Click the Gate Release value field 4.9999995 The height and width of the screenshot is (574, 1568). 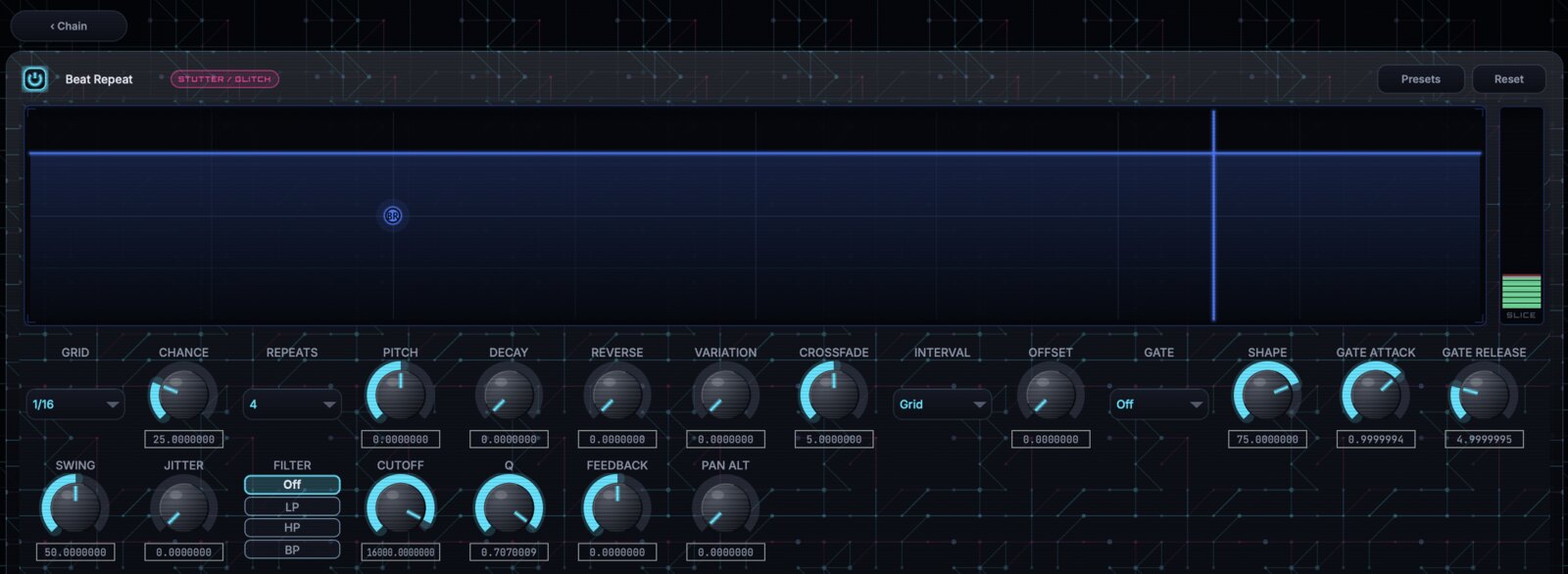(x=1484, y=440)
